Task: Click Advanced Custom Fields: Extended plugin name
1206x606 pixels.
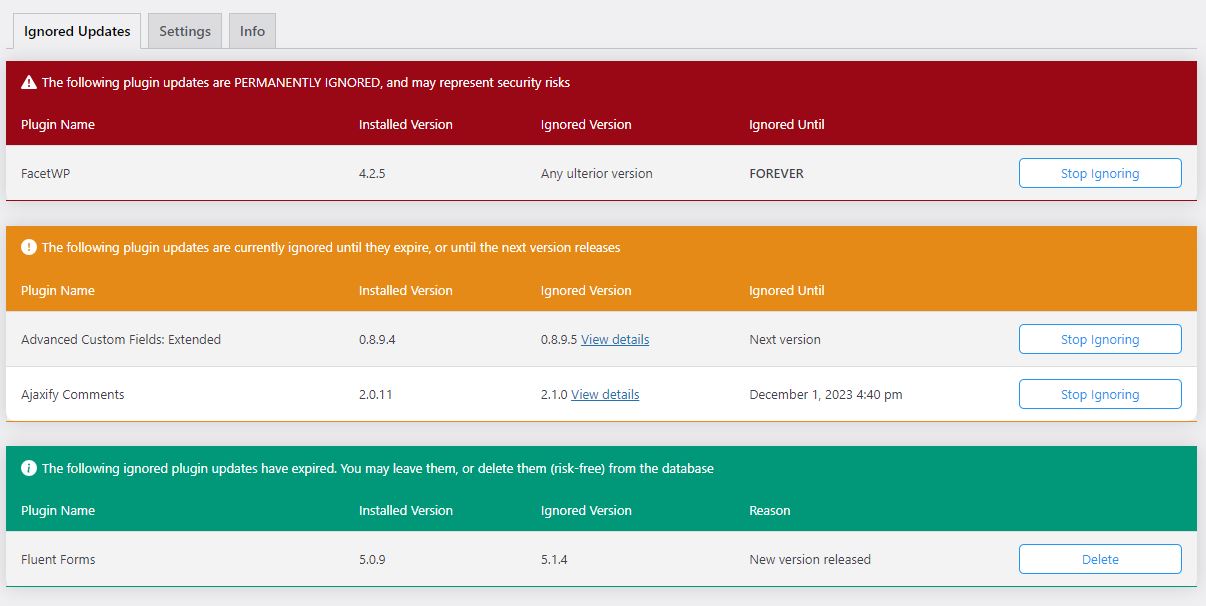Action: pyautogui.click(x=121, y=339)
